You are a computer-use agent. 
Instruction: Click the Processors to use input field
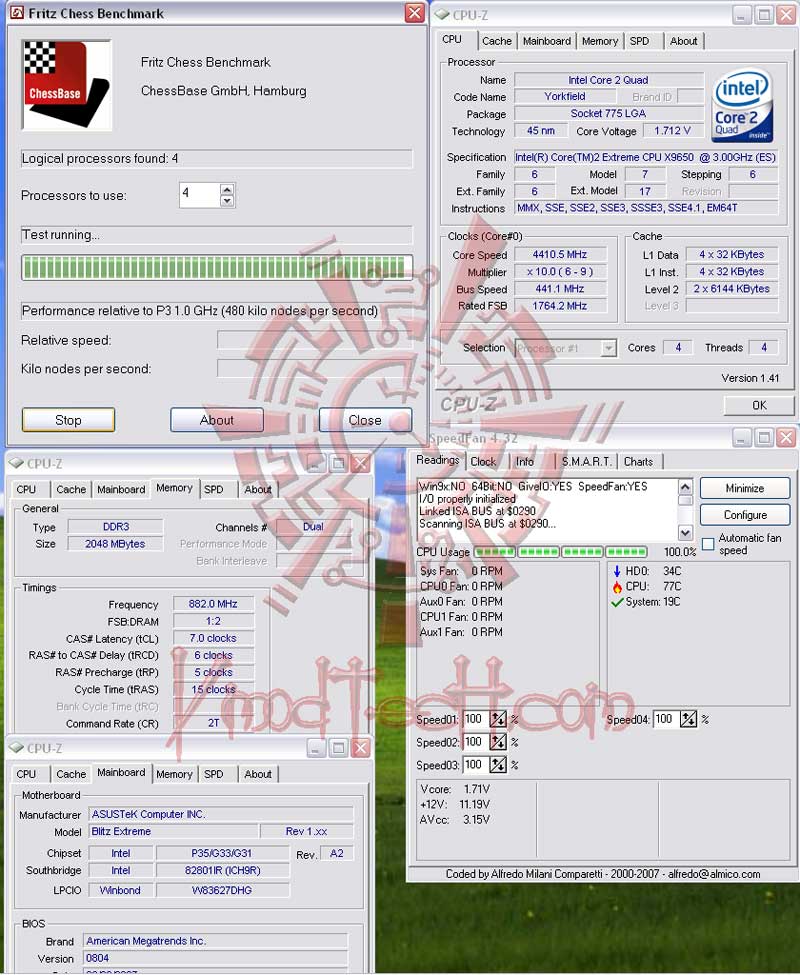click(x=199, y=195)
